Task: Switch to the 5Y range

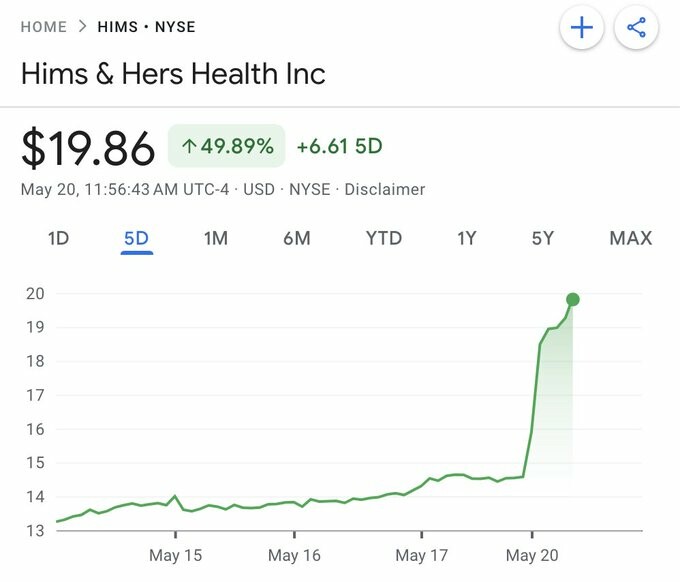Action: pos(543,238)
